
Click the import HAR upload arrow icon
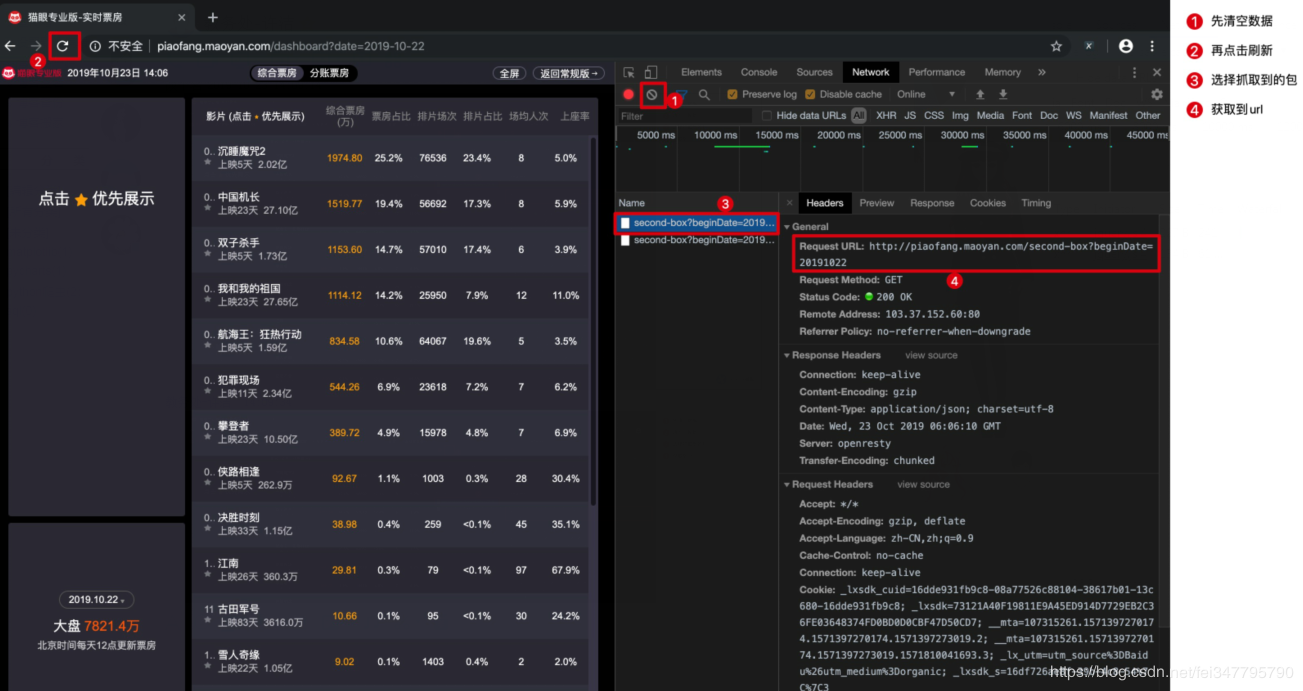pos(980,94)
